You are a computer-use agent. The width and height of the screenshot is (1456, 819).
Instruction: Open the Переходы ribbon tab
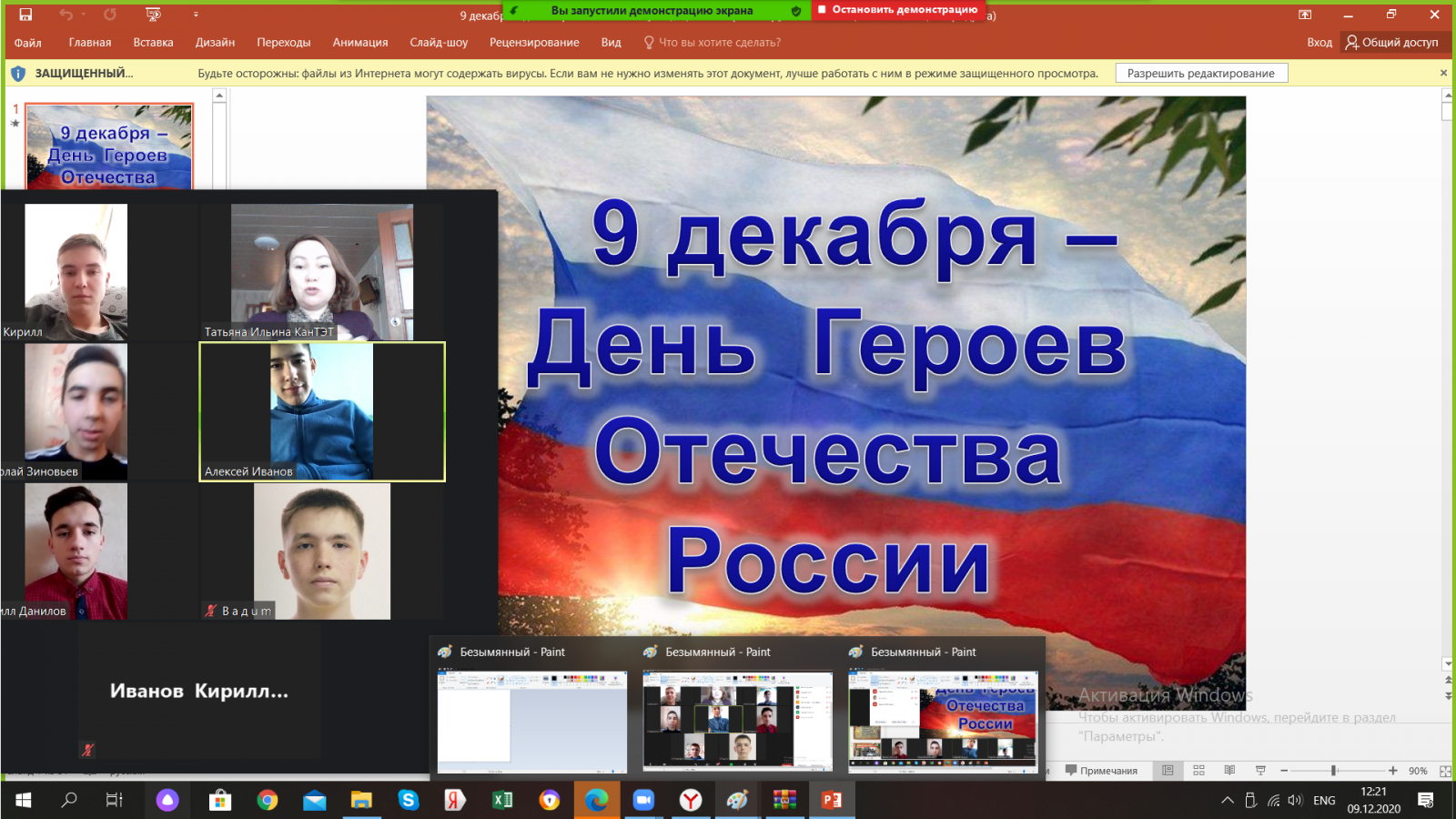(x=284, y=43)
